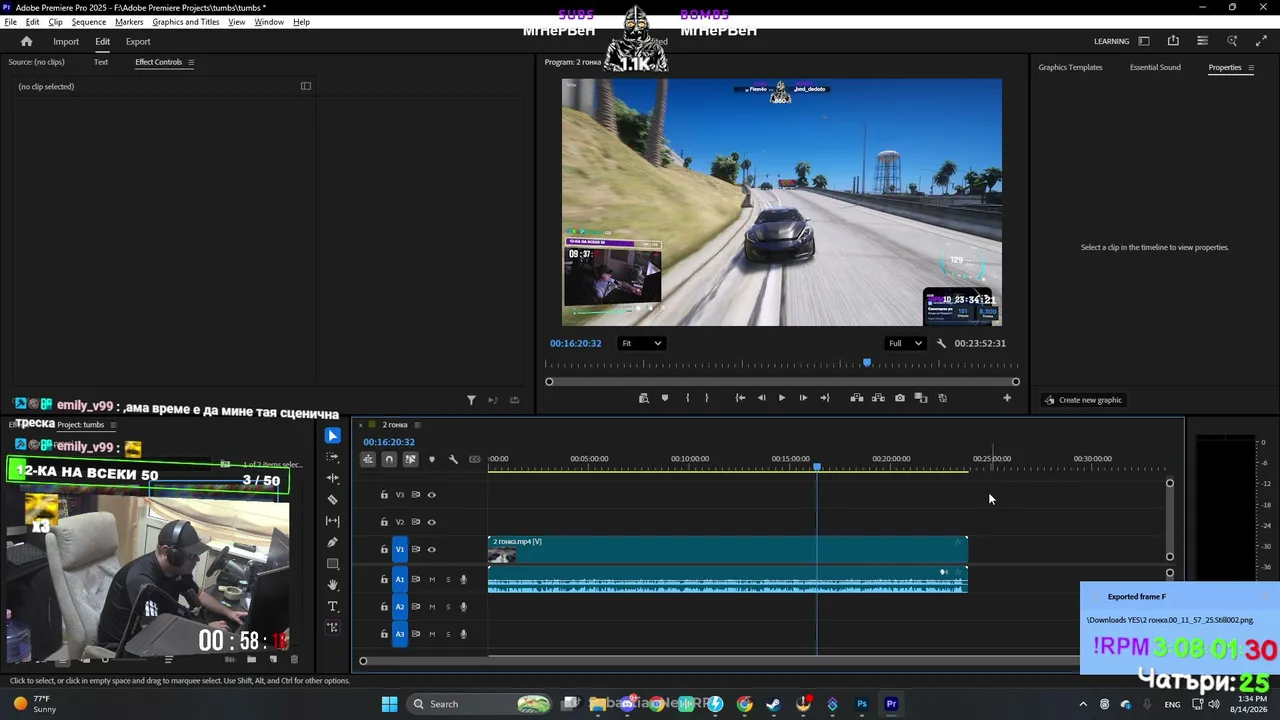Solo audio track A2
This screenshot has height=720, width=1280.
[x=448, y=607]
